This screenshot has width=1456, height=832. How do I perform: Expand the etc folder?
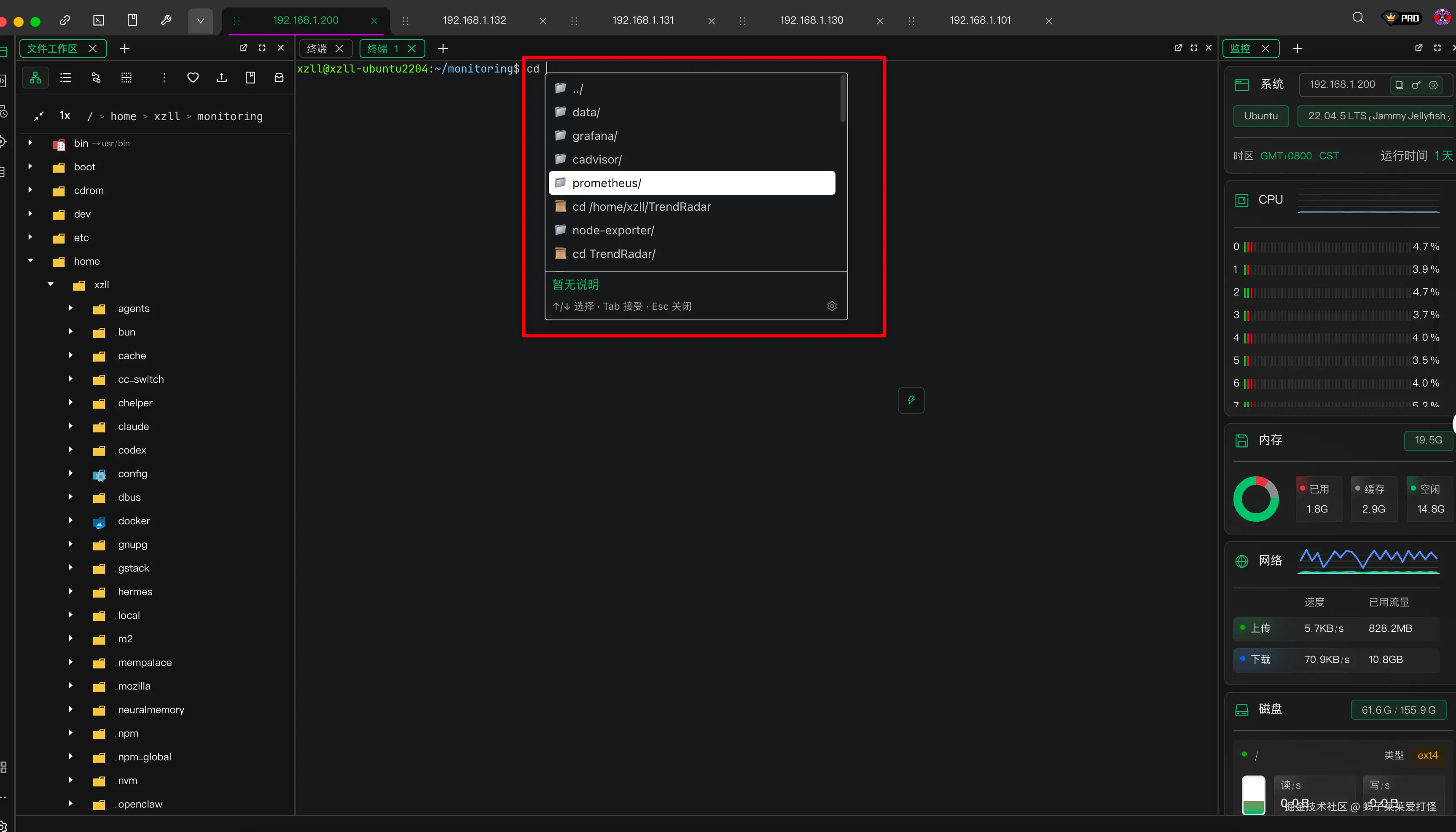(30, 237)
